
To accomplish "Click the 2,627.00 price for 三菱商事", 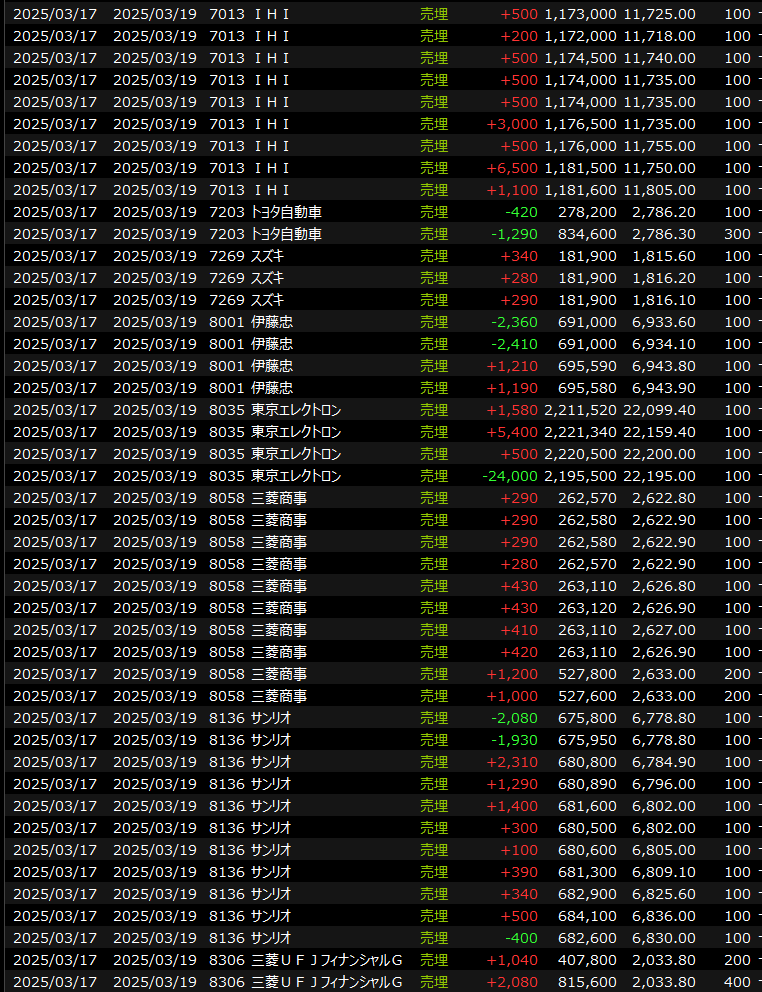I will (x=663, y=630).
